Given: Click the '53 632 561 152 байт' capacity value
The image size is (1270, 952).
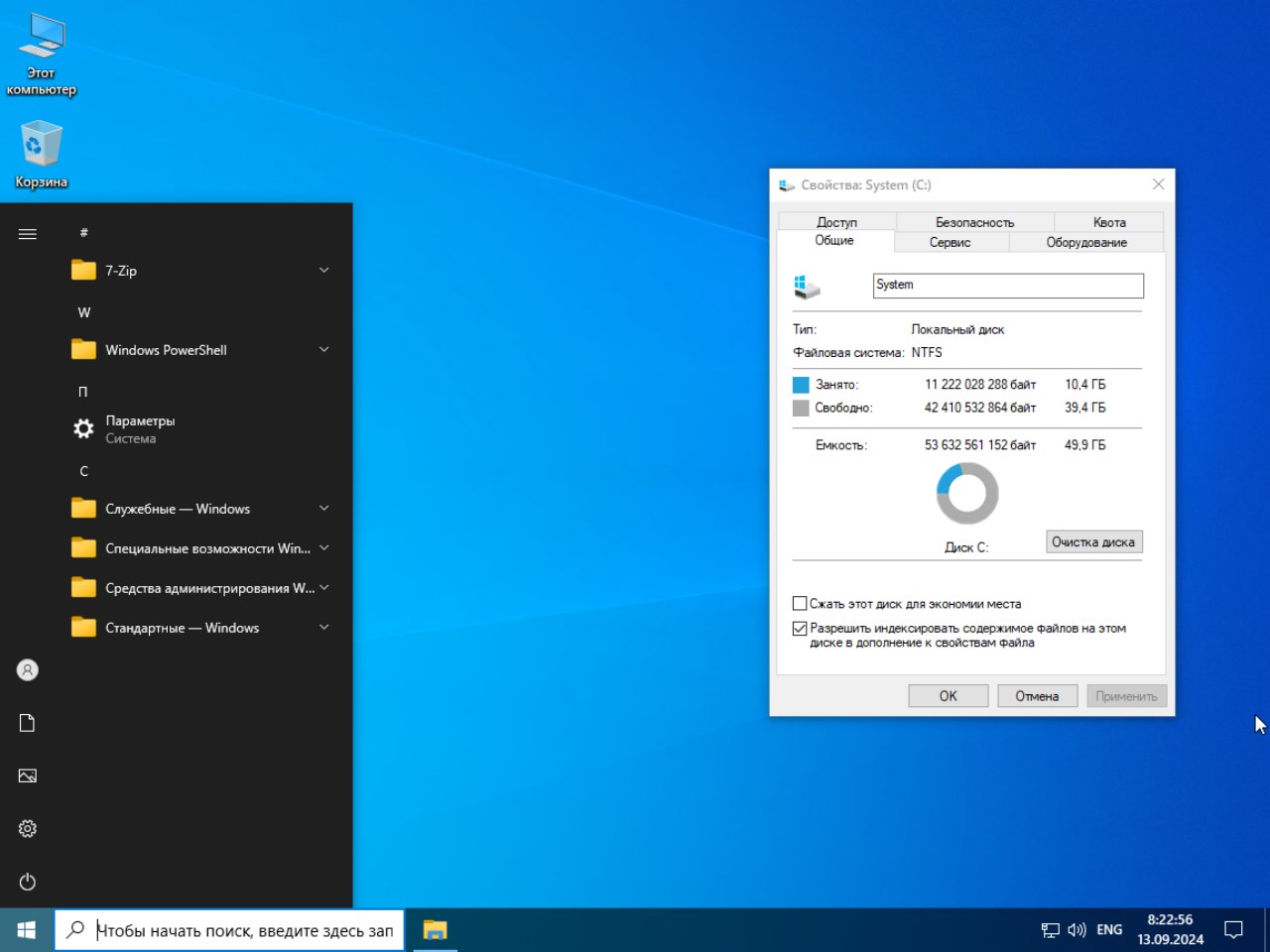Looking at the screenshot, I should tap(980, 445).
